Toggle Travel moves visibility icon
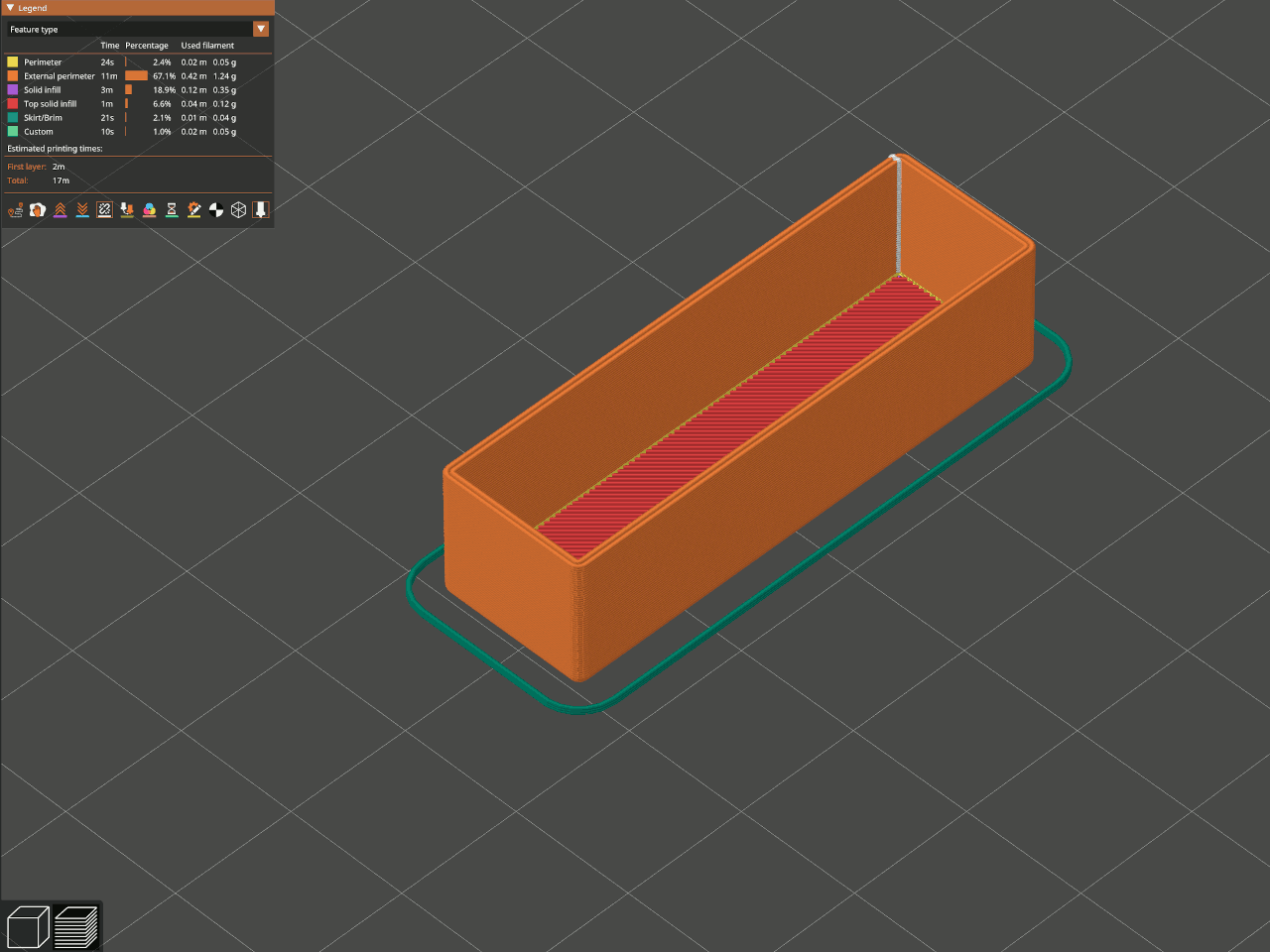This screenshot has width=1270, height=952. tap(15, 209)
